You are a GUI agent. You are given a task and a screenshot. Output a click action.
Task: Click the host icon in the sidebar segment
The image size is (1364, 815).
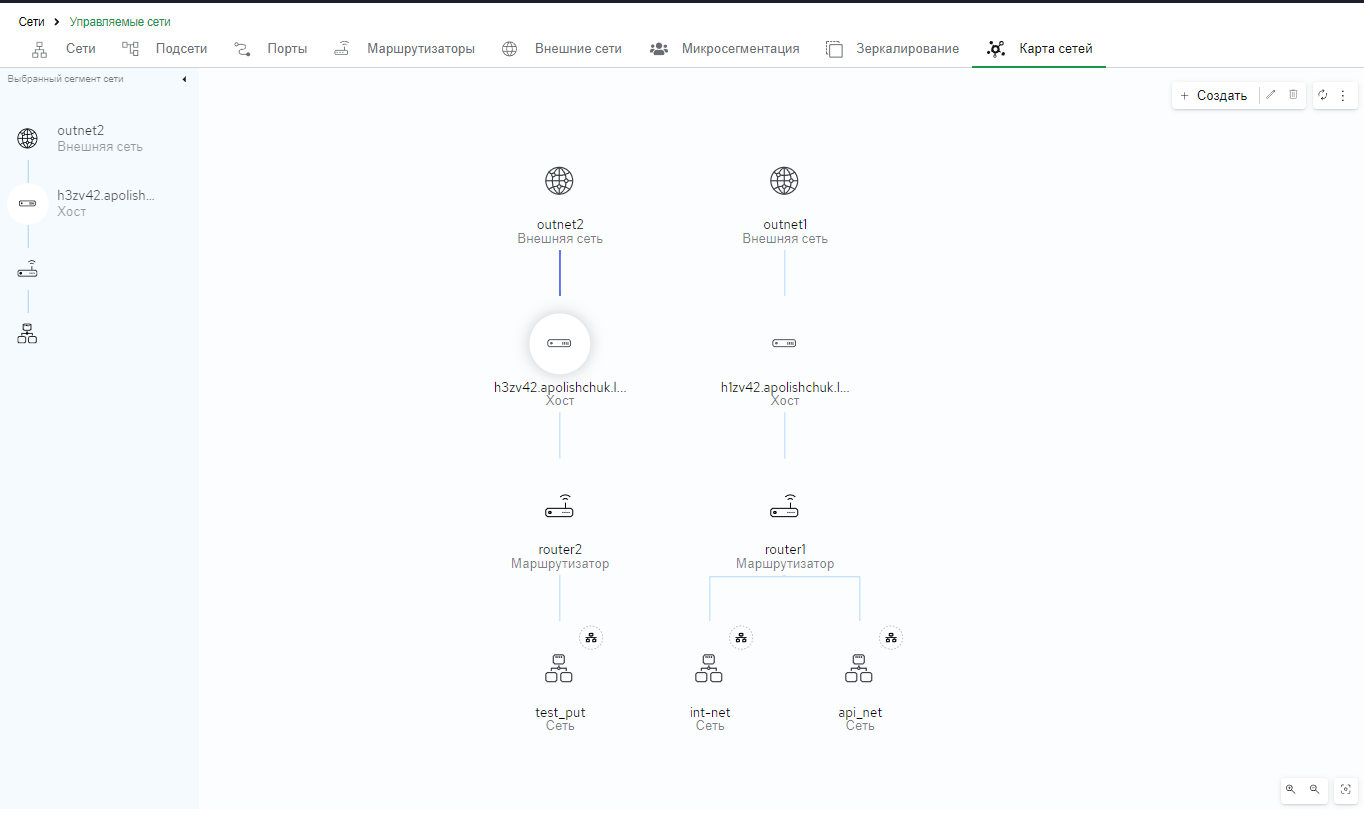tap(28, 204)
